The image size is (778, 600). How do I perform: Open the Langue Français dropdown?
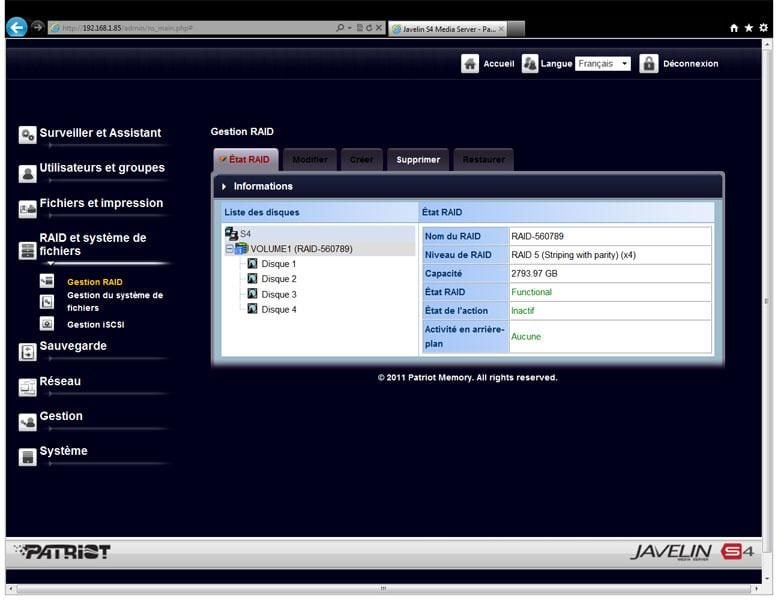[x=603, y=64]
